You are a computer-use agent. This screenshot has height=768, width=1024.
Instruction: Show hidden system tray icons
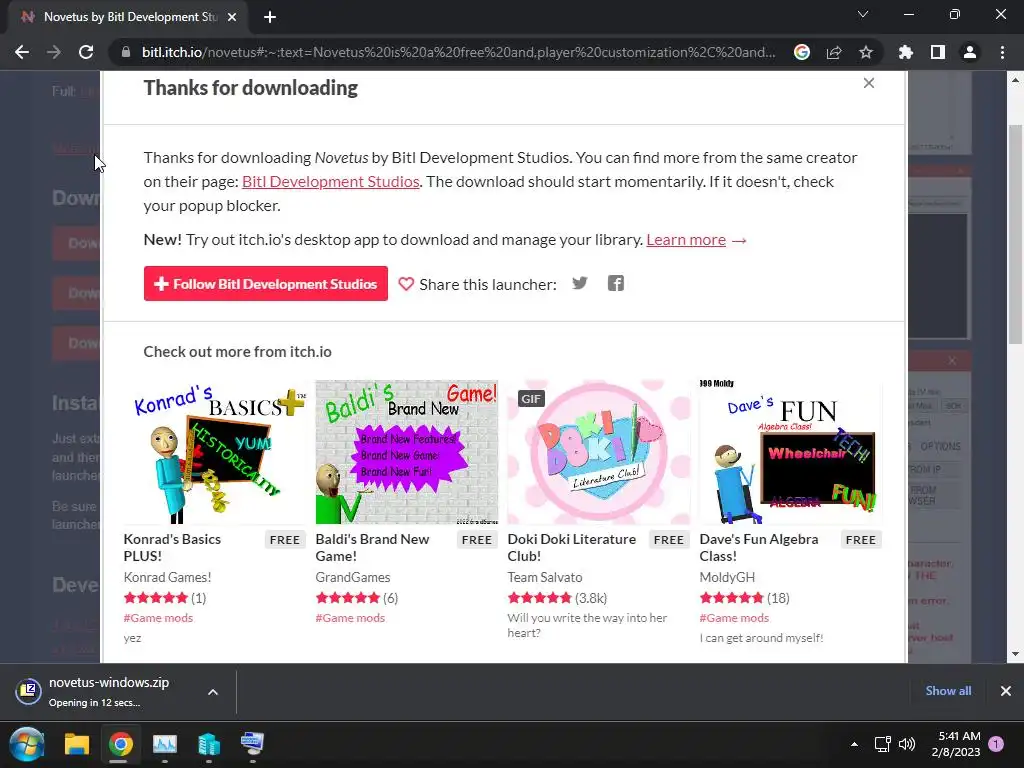coord(854,744)
